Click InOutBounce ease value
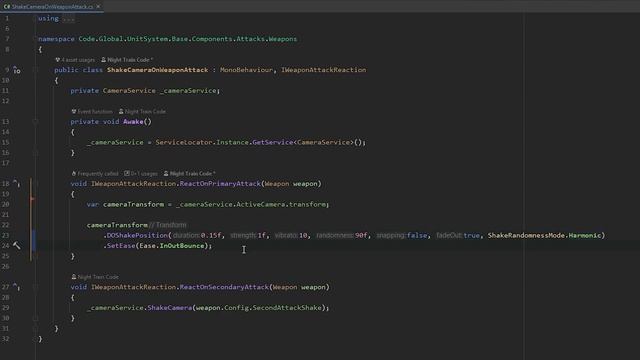The height and width of the screenshot is (360, 640). 182,245
